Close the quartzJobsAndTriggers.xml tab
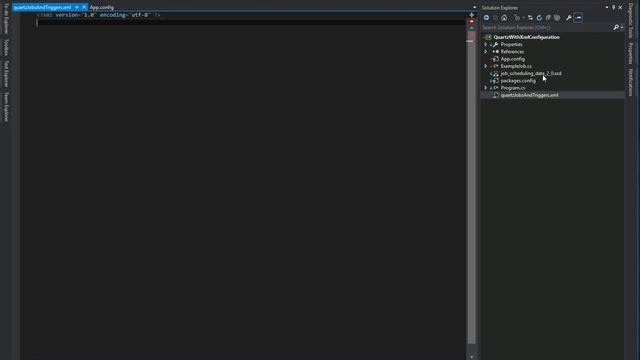 (84, 7)
